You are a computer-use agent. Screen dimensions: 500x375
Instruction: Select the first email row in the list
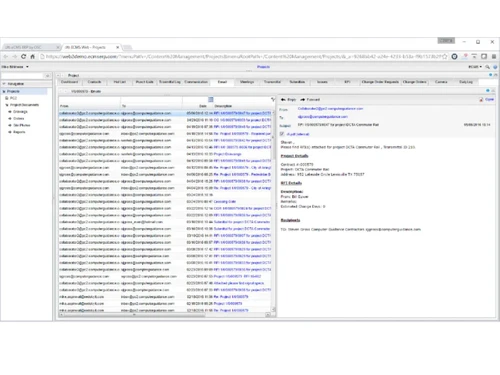click(165, 113)
